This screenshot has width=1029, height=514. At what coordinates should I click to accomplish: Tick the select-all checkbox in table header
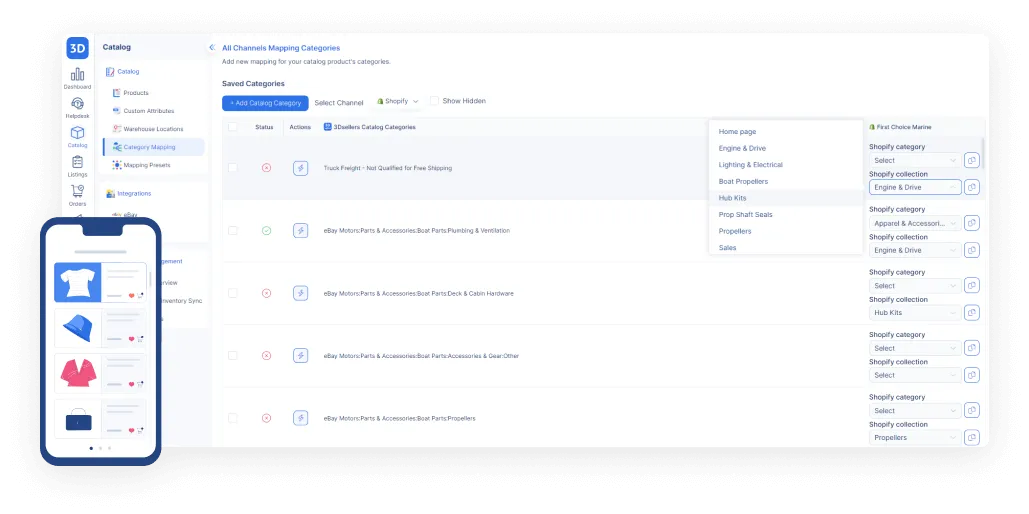233,127
